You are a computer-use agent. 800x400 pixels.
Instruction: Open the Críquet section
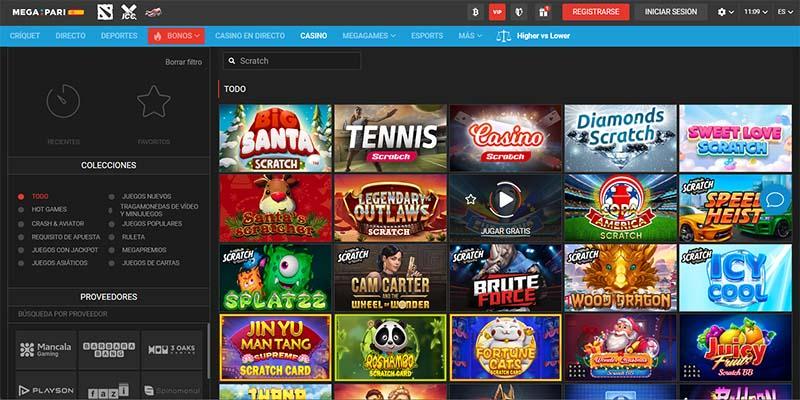tap(24, 36)
